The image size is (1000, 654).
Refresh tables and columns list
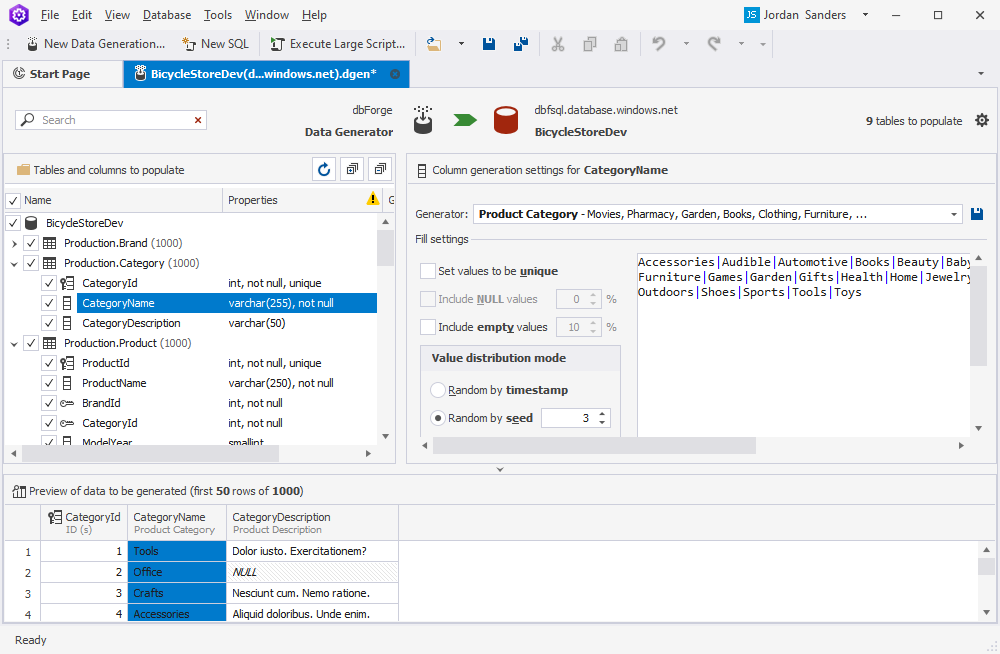click(324, 169)
